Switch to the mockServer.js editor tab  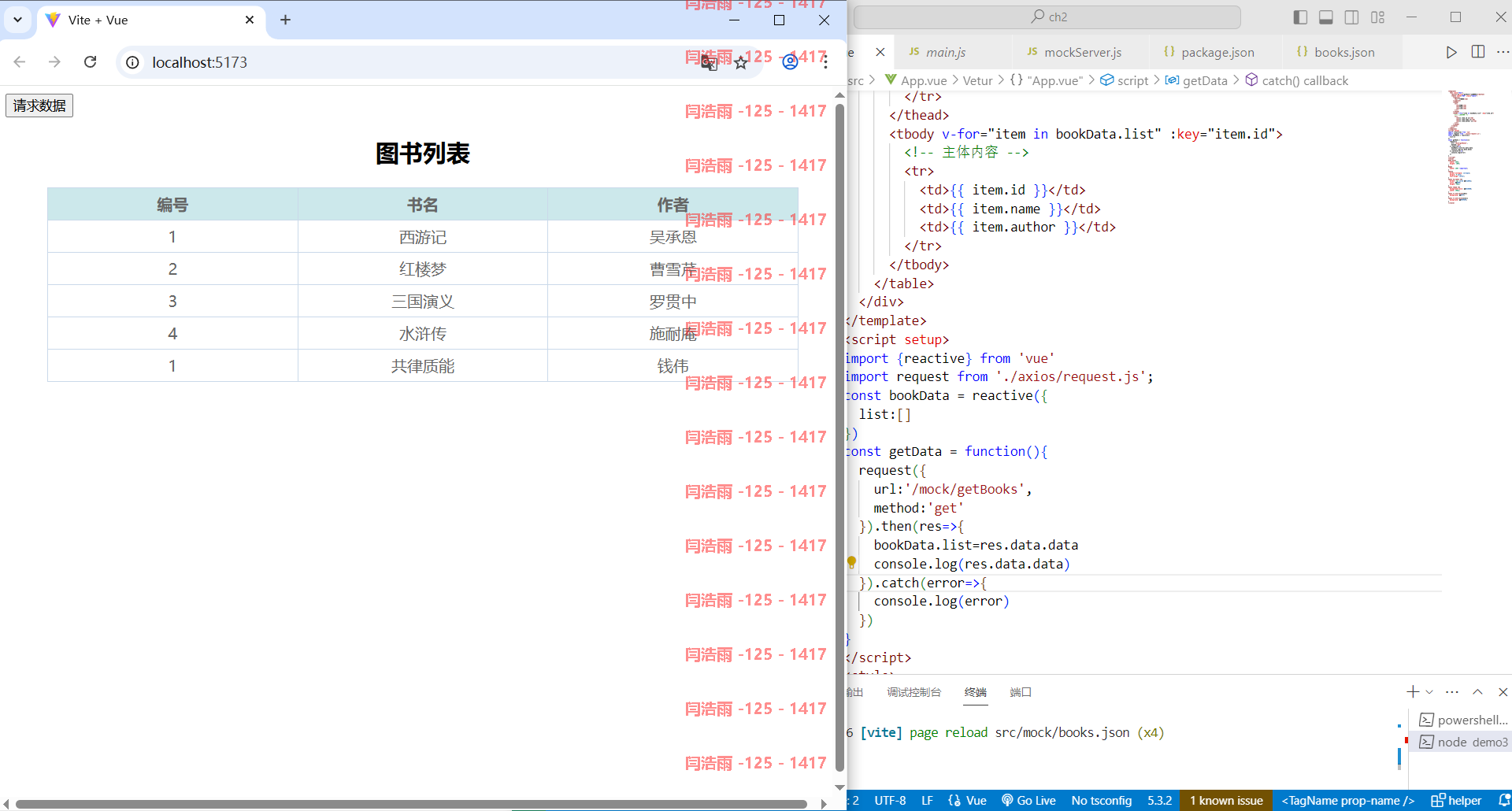click(1081, 52)
